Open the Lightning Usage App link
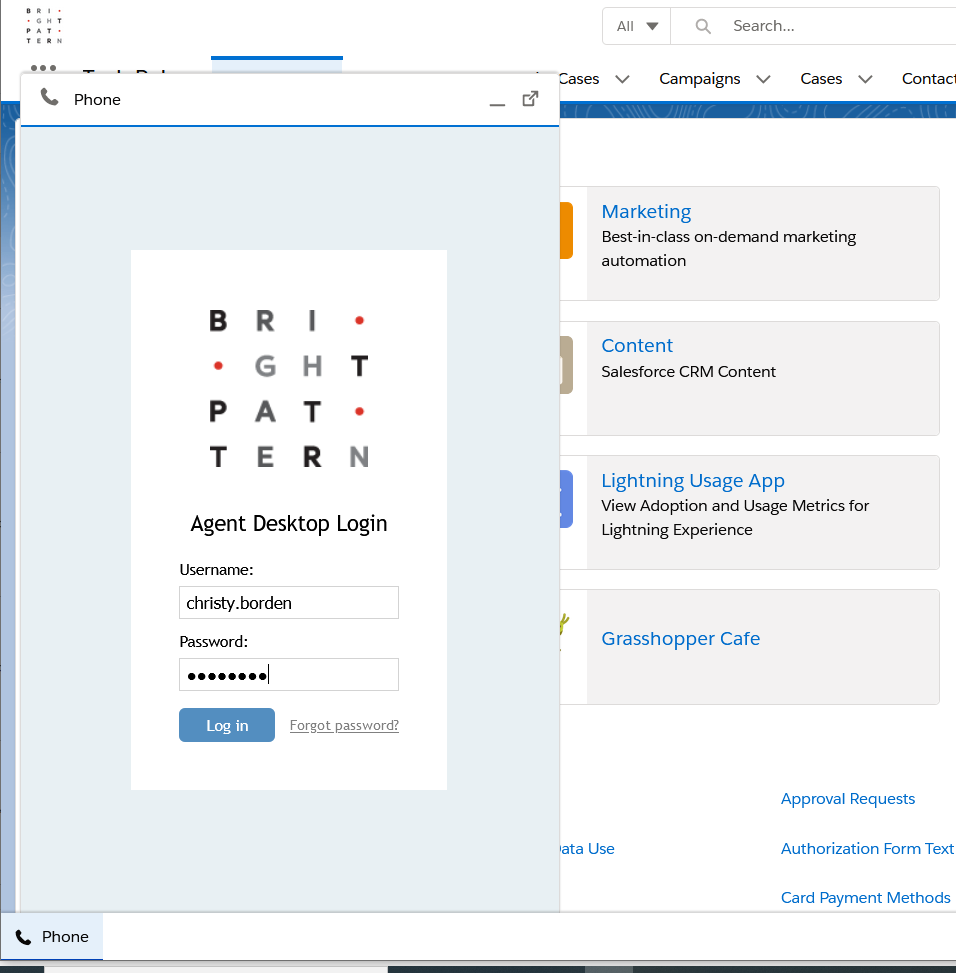The image size is (956, 973). coord(693,480)
